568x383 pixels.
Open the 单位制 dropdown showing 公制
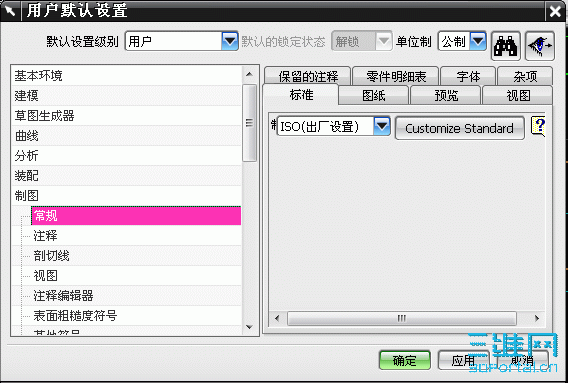[x=462, y=41]
